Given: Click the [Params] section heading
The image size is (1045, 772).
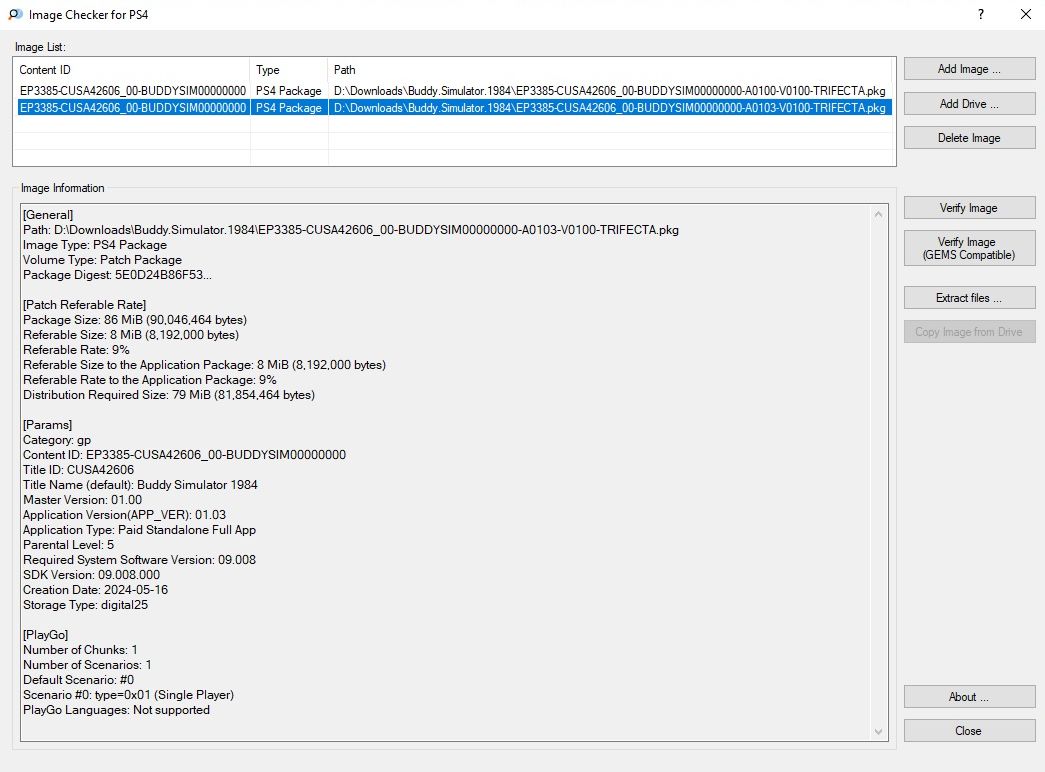Looking at the screenshot, I should [47, 425].
